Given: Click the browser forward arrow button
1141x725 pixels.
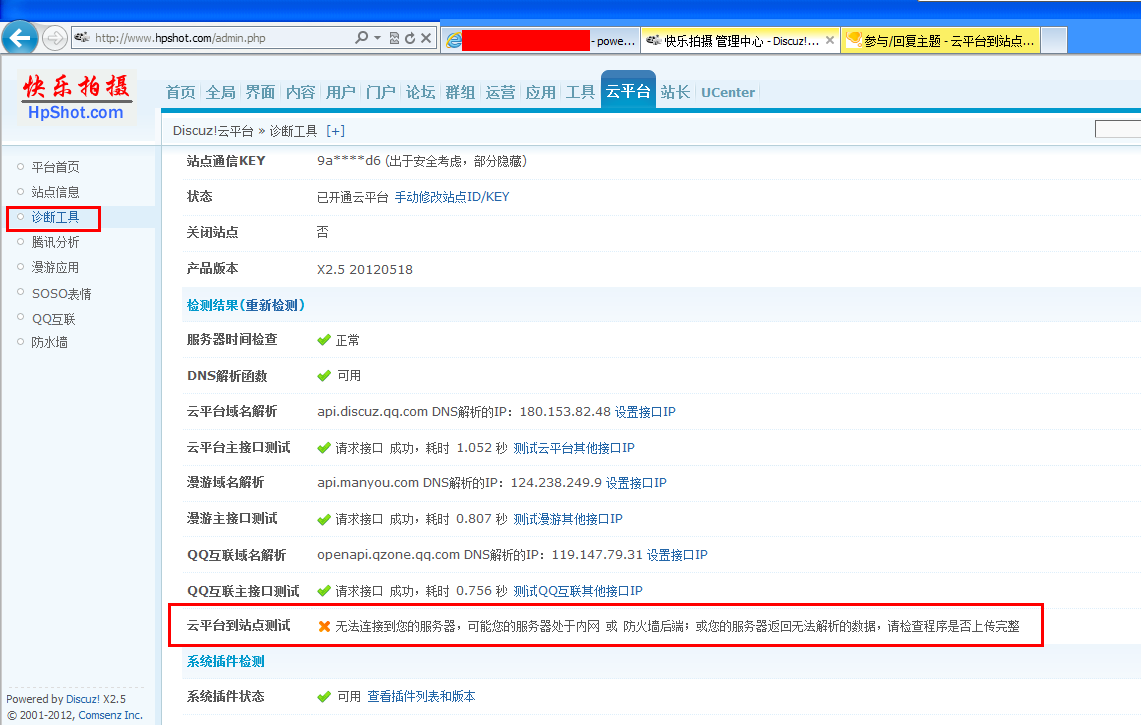Looking at the screenshot, I should coord(55,38).
